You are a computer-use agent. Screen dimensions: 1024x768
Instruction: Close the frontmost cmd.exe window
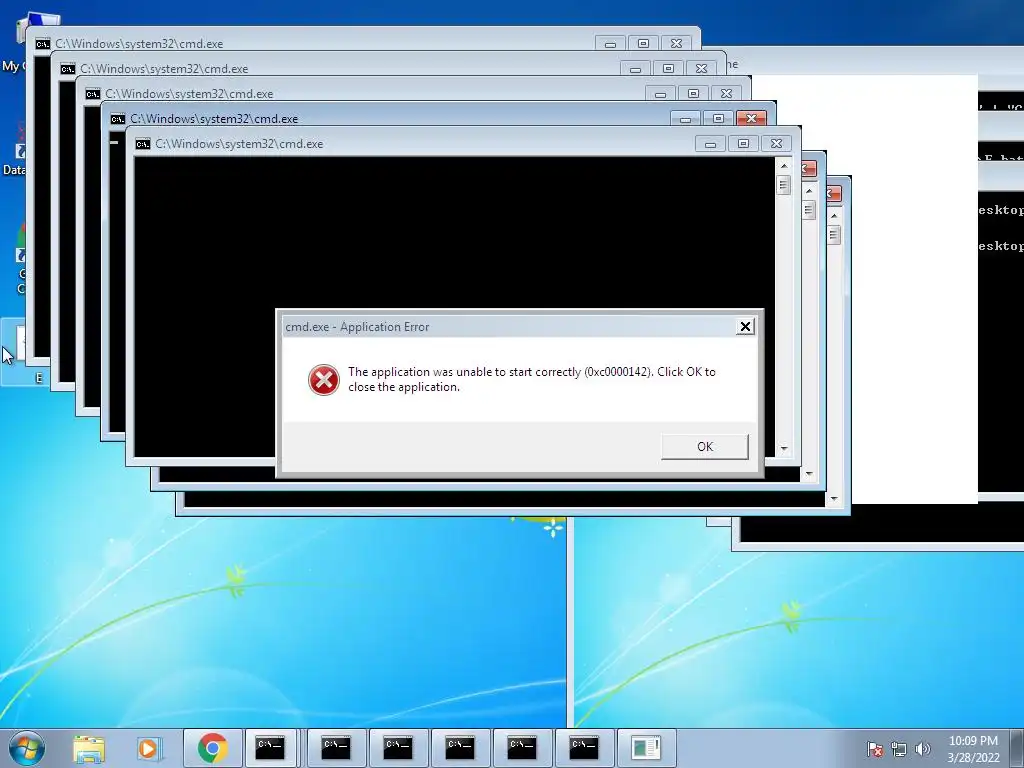[x=776, y=144]
